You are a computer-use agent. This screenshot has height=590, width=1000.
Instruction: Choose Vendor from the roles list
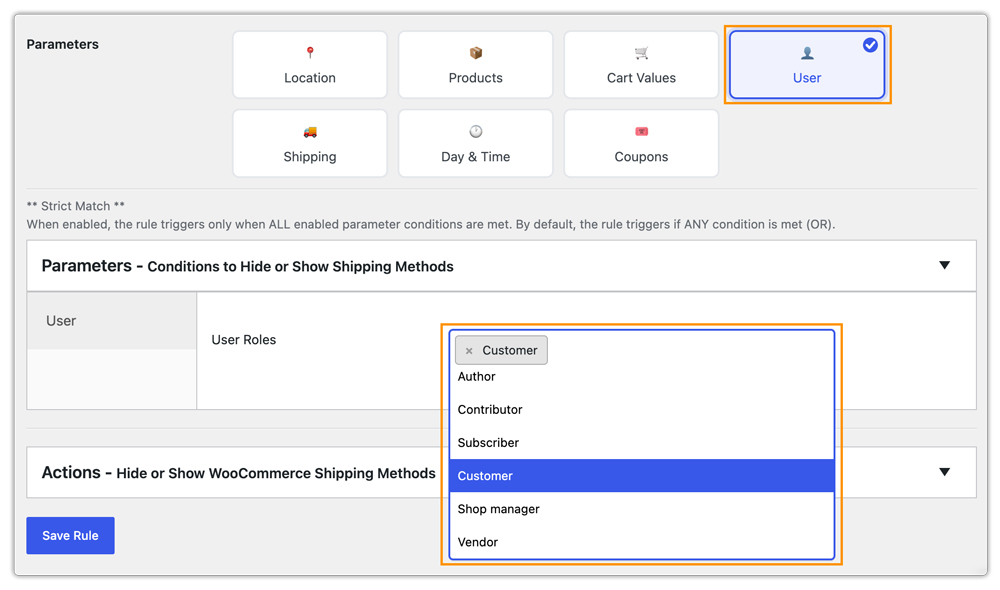tap(642, 542)
